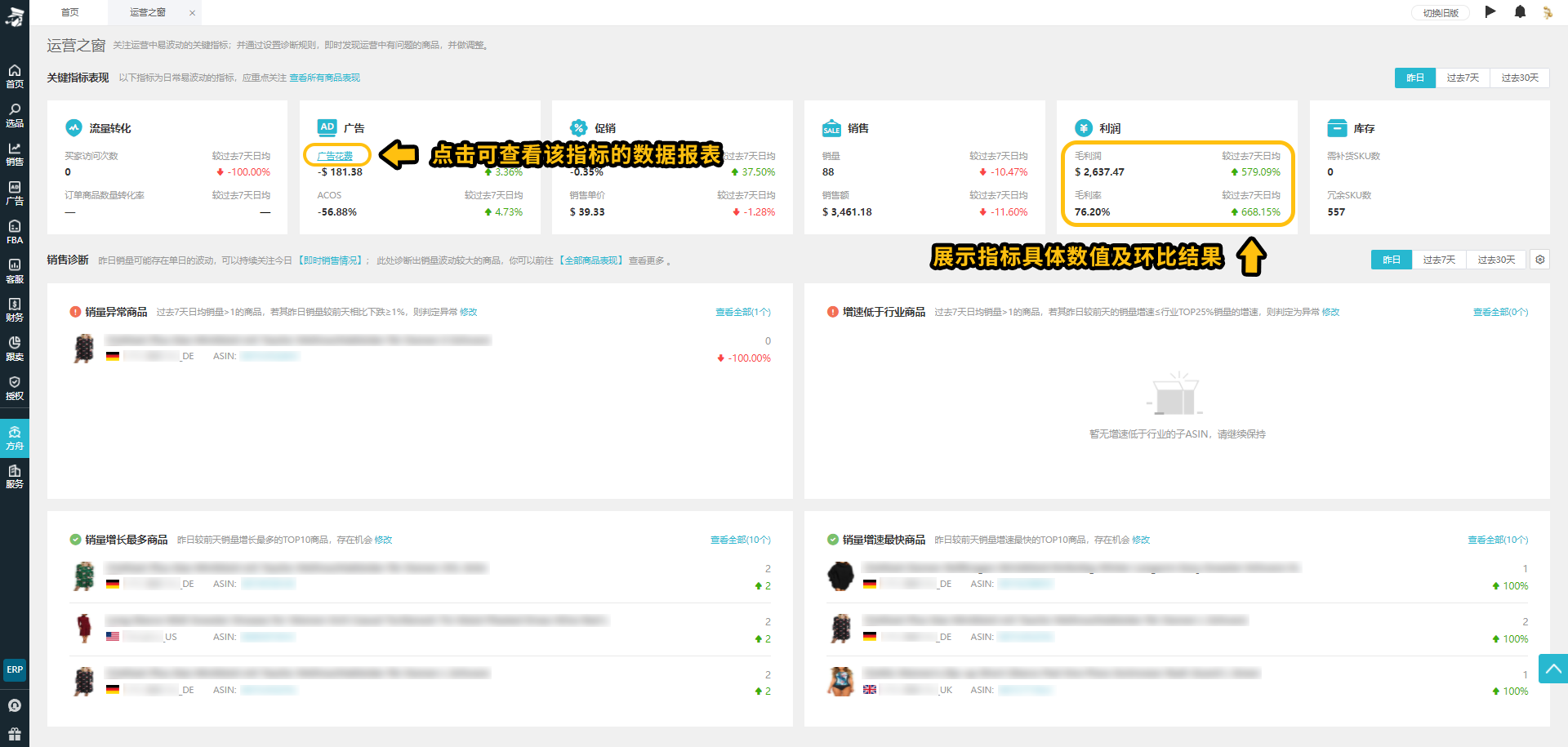
Task: Click the play video icon in top bar
Action: 1490,11
